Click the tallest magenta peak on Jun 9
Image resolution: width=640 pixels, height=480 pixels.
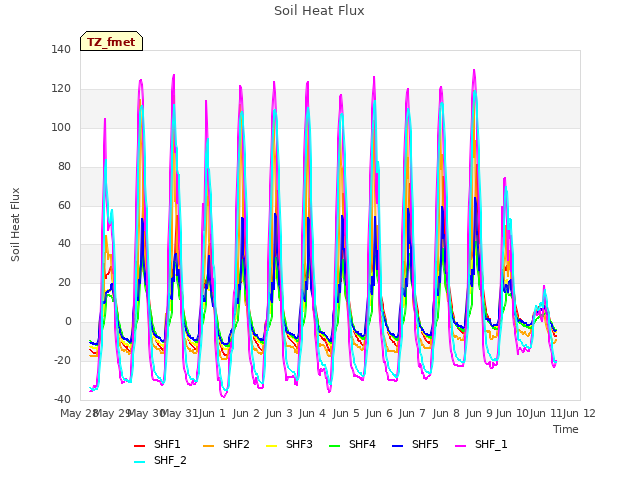click(x=474, y=70)
